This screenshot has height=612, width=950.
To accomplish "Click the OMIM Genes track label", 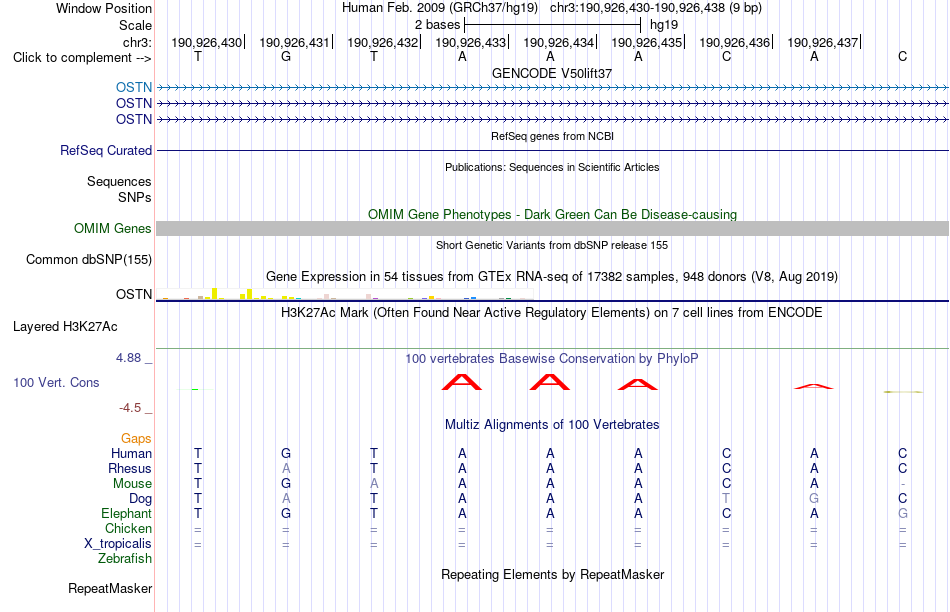I will pos(113,228).
